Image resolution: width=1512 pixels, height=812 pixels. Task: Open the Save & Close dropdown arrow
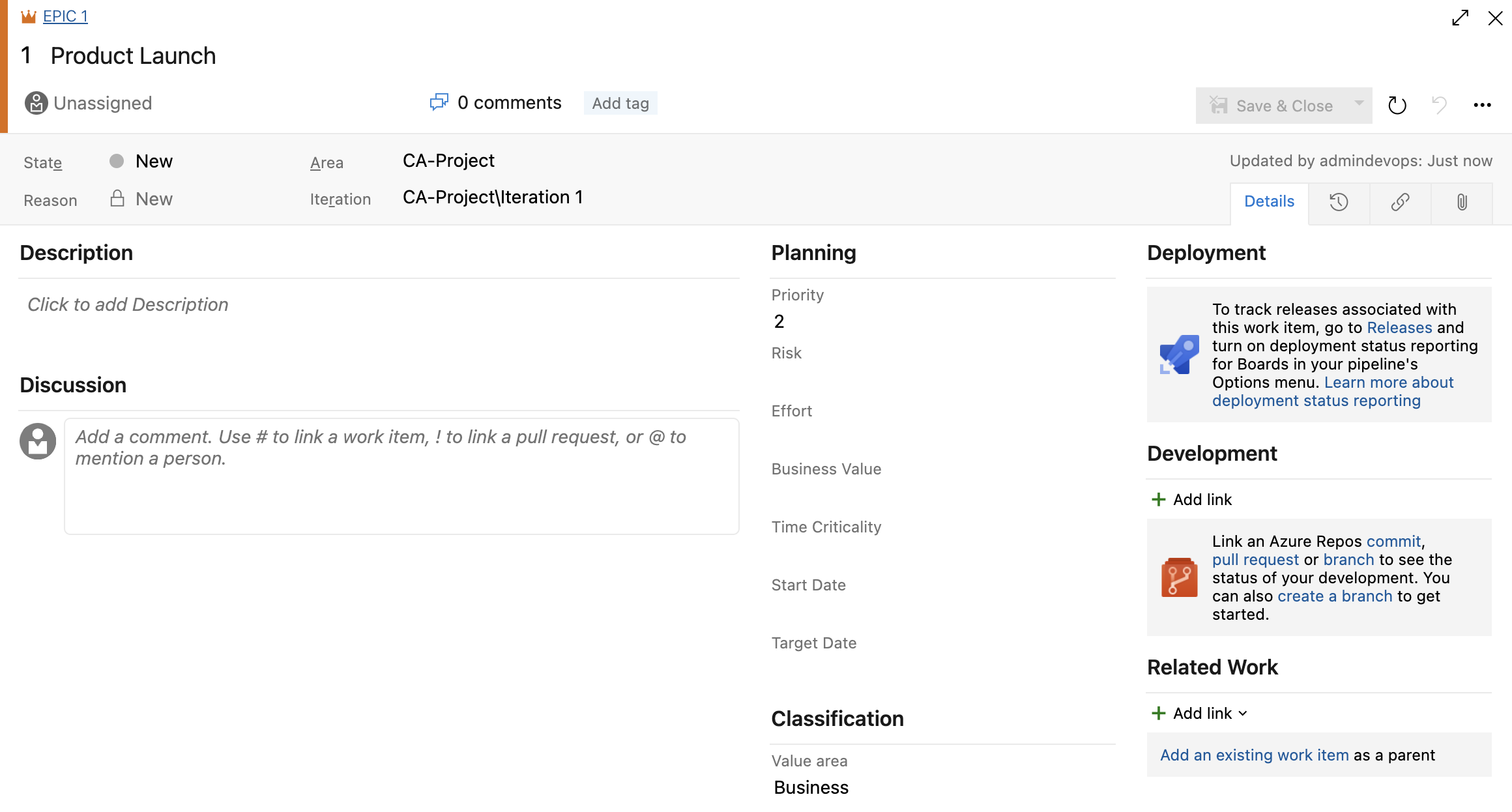tap(1358, 105)
